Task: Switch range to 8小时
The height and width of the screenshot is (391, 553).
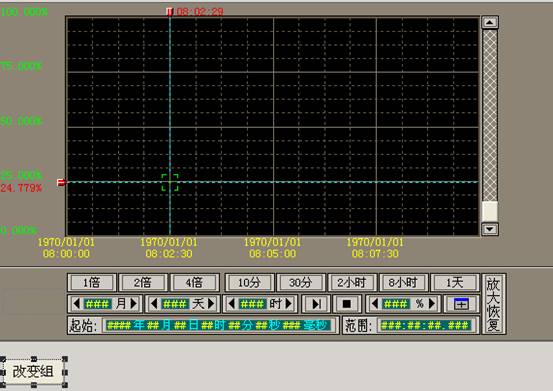Action: 403,282
